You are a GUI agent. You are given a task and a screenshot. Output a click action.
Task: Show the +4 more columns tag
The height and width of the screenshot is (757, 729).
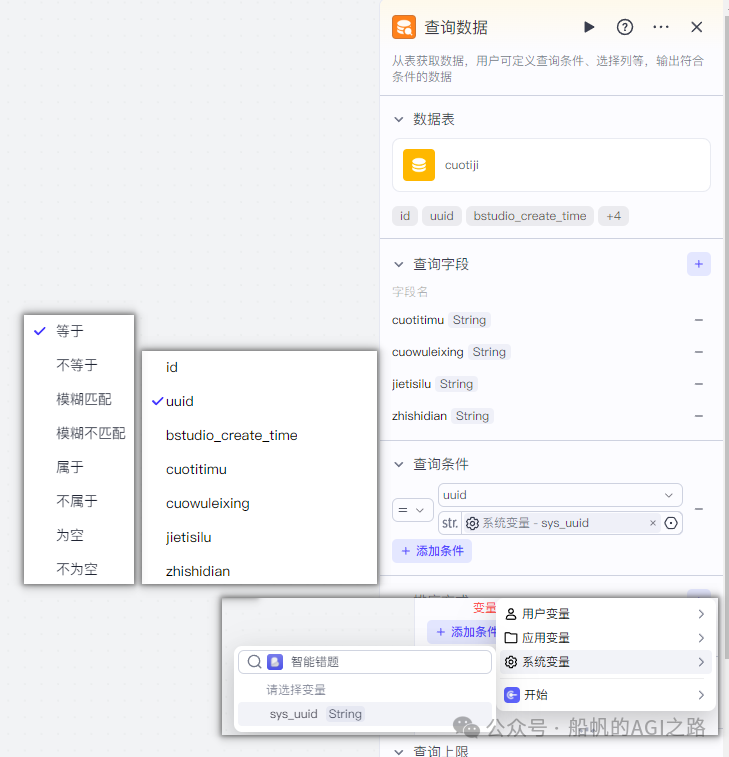coord(613,216)
